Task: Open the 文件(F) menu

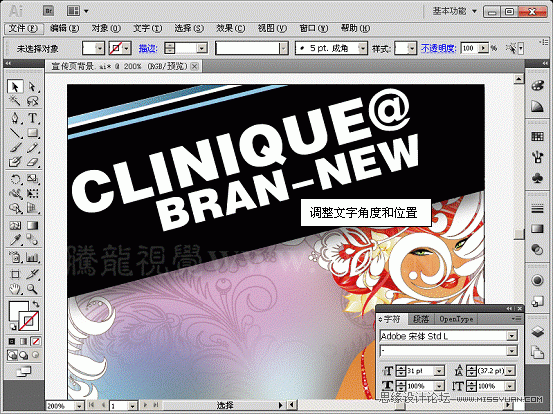Action: pyautogui.click(x=23, y=28)
